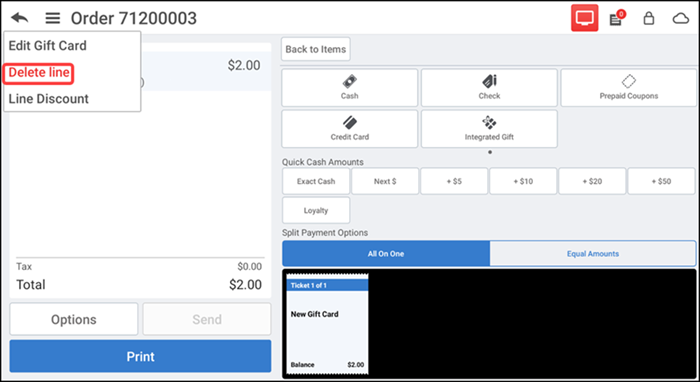Open the orders list icon with badge
Image resolution: width=700 pixels, height=382 pixels.
click(617, 18)
